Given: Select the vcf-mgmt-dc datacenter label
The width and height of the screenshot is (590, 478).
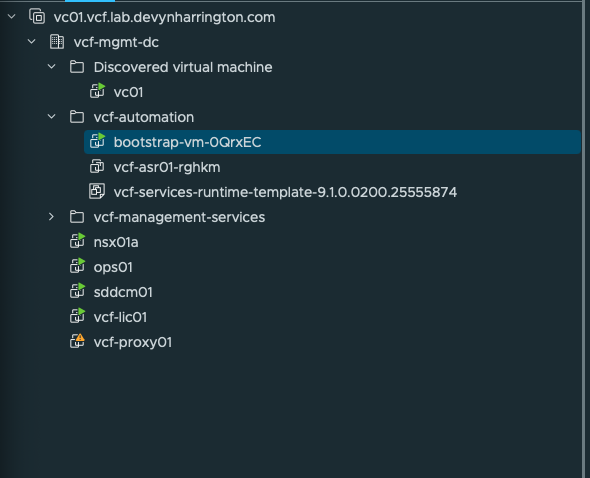Looking at the screenshot, I should [x=116, y=42].
